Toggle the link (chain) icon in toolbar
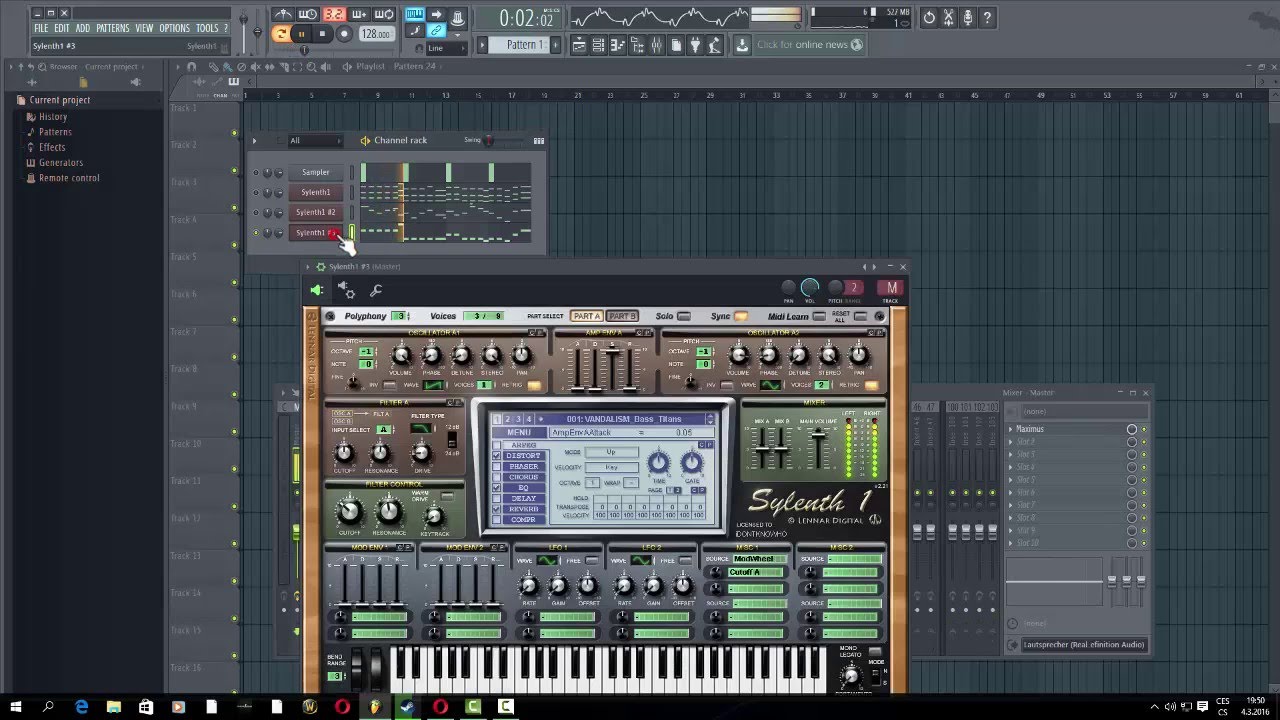The height and width of the screenshot is (720, 1280). [x=436, y=31]
